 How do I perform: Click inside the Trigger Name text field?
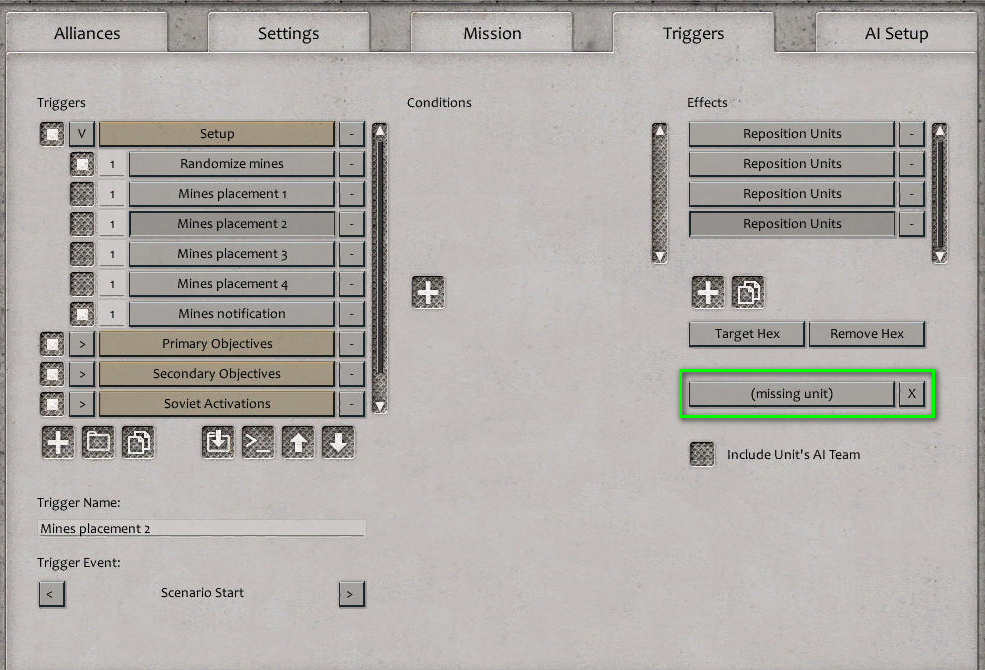click(200, 528)
